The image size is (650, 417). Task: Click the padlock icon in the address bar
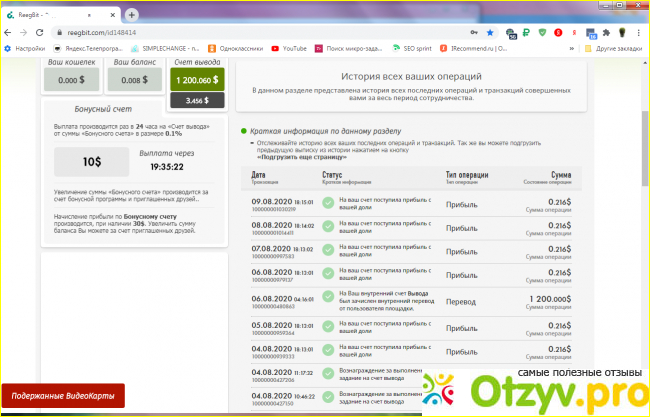tap(70, 31)
